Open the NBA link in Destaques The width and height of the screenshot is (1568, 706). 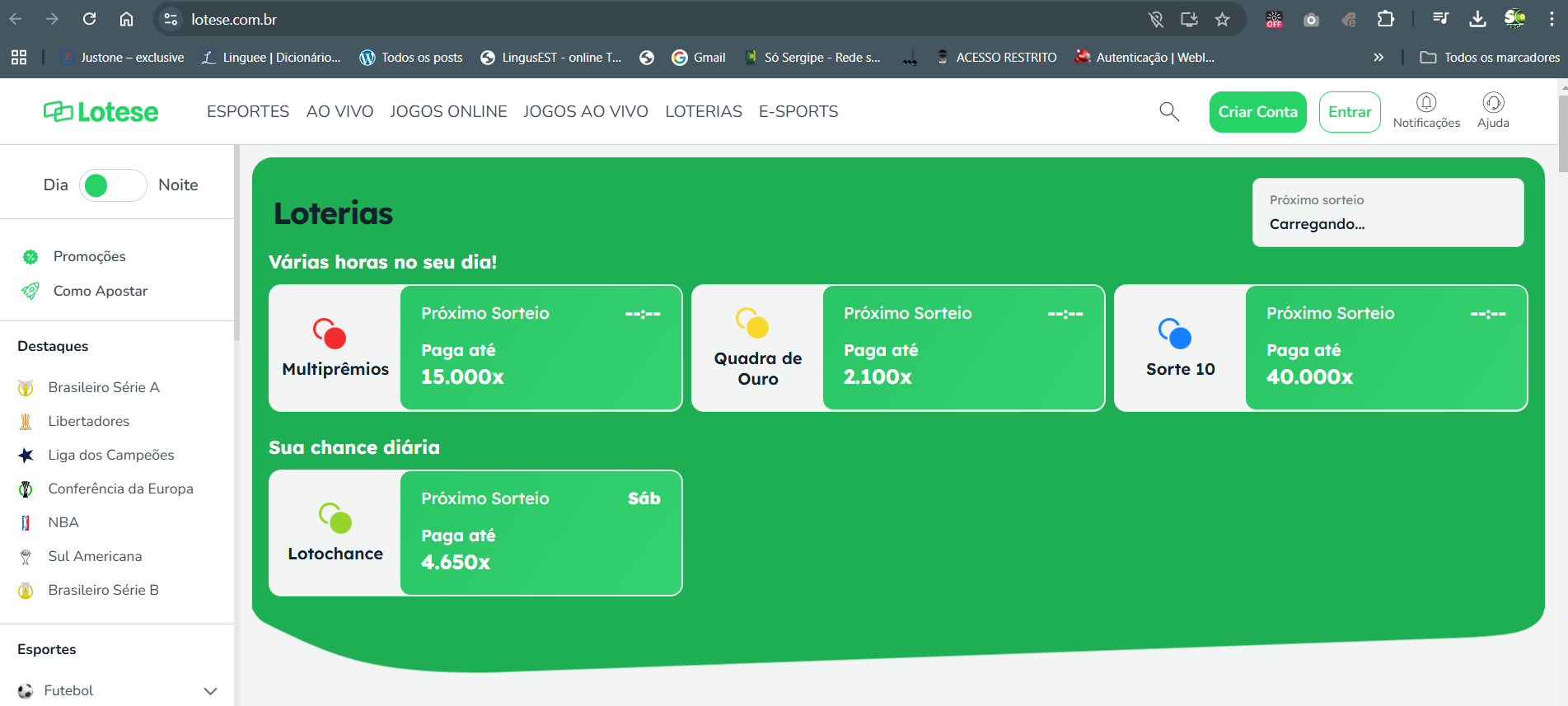63,522
